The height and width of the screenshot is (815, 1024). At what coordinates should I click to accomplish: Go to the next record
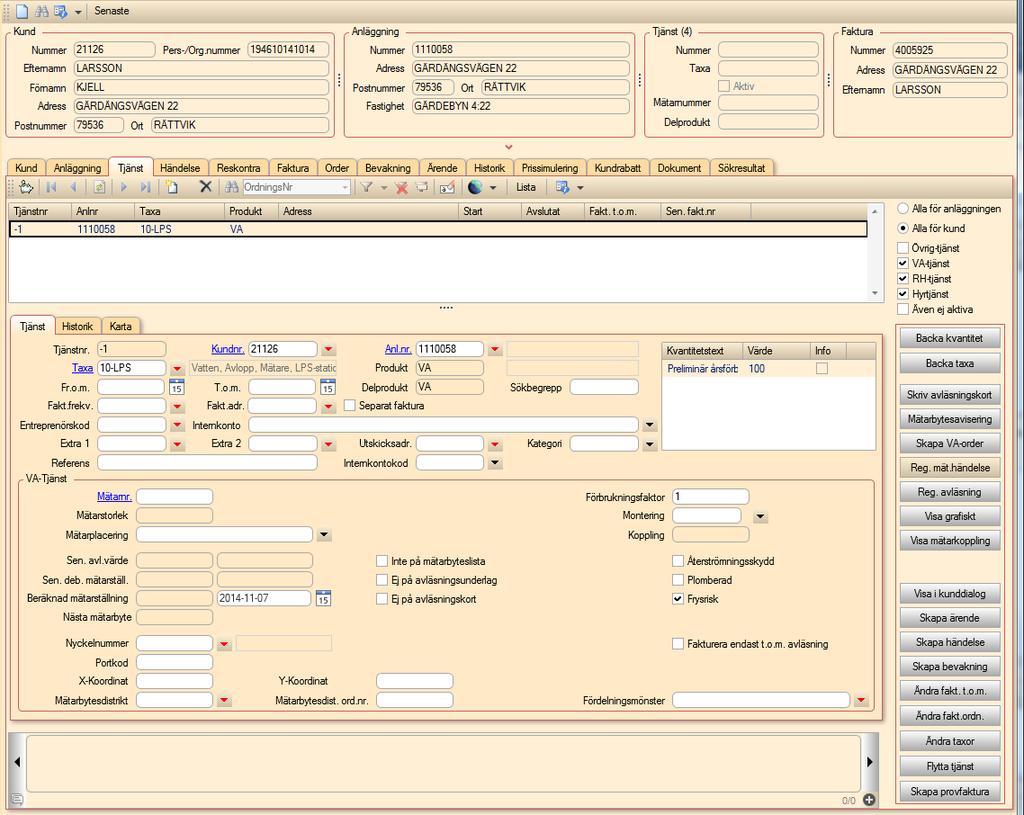(123, 187)
